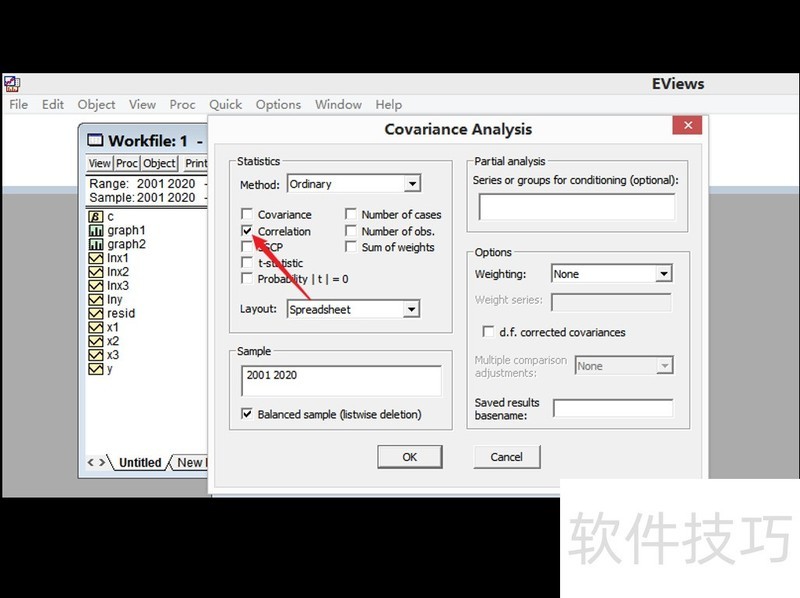Viewport: 800px width, 598px height.
Task: Switch to the Untitled workfile page tab
Action: (x=140, y=463)
